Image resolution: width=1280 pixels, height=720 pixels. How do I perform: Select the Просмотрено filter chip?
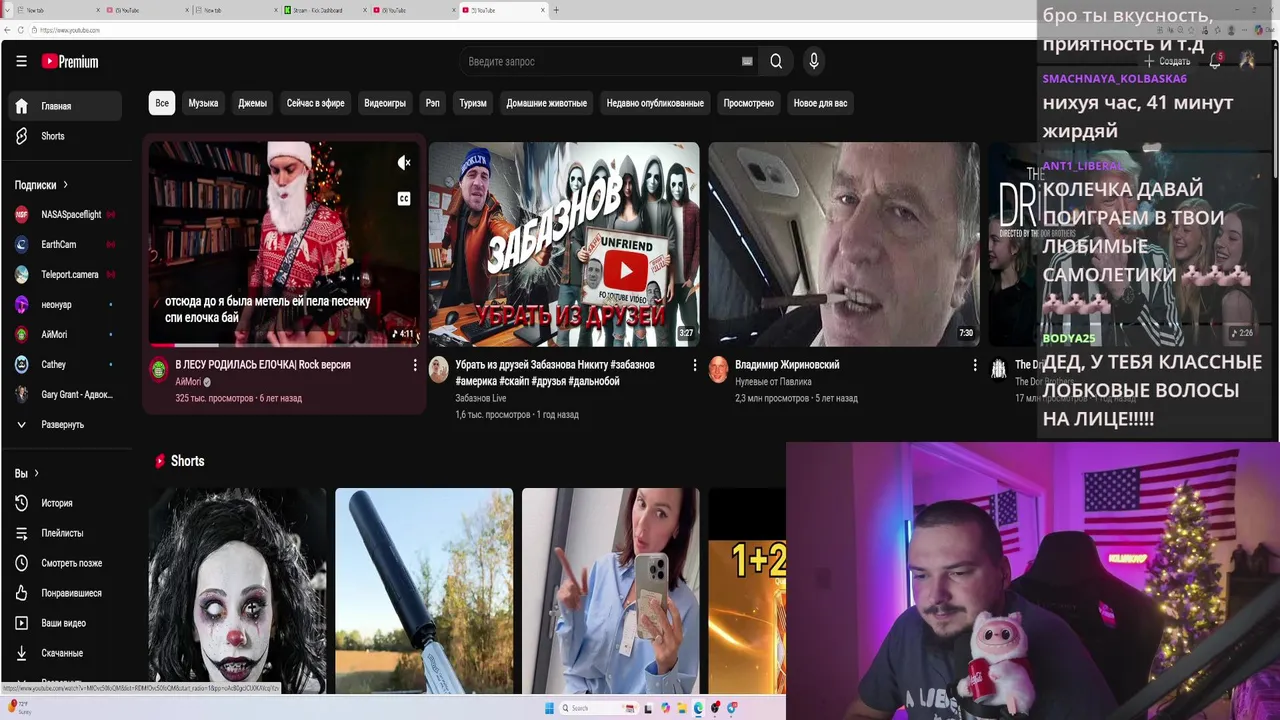749,103
